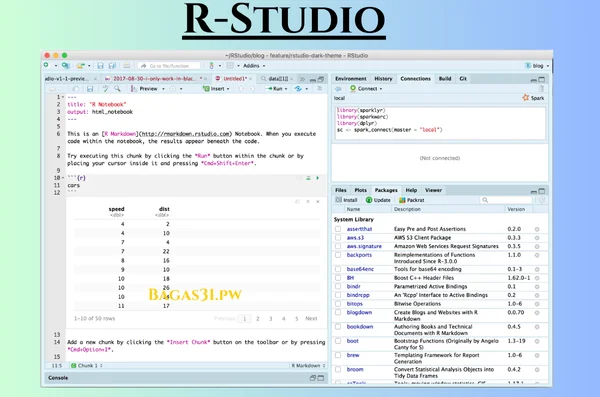Click run all chunks above icon
The width and height of the screenshot is (600, 397).
click(x=308, y=178)
